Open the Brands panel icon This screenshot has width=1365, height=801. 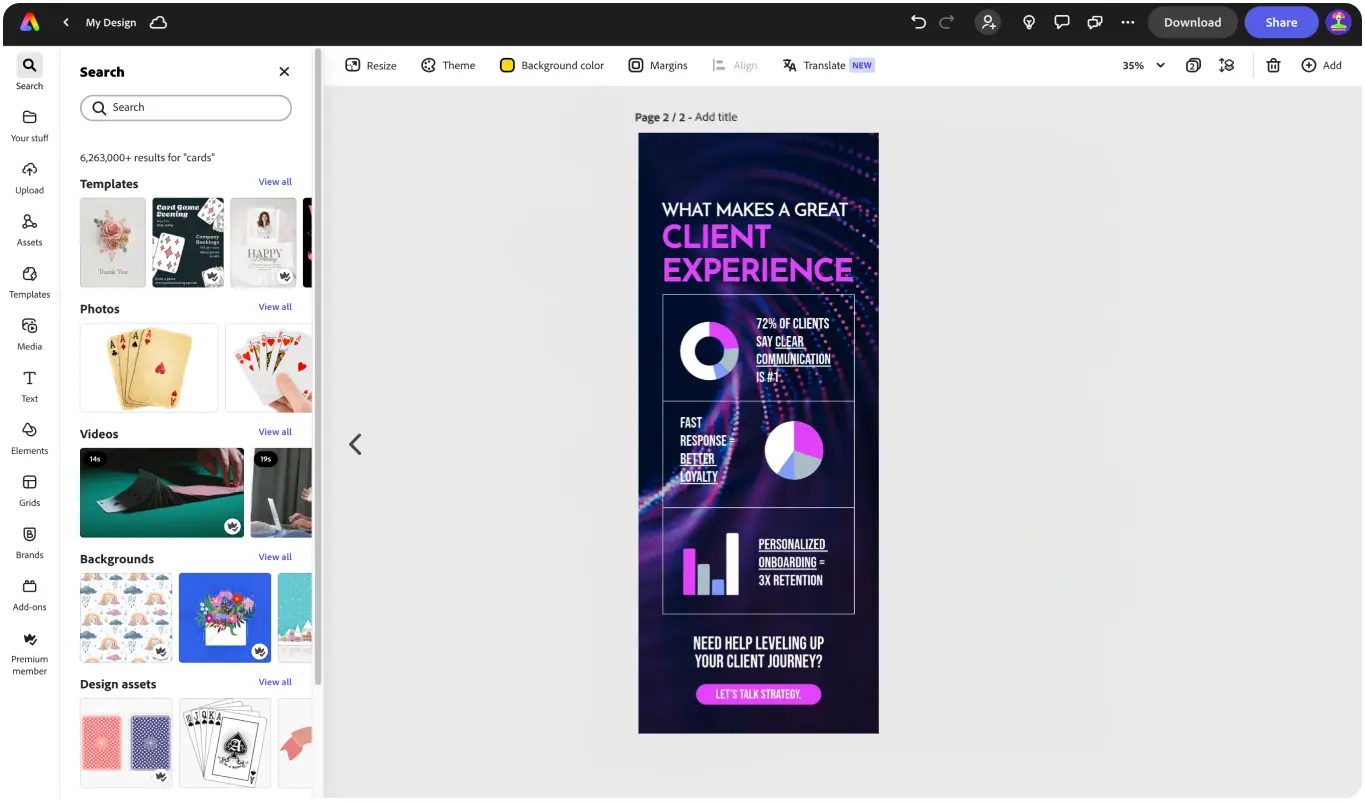coord(29,541)
